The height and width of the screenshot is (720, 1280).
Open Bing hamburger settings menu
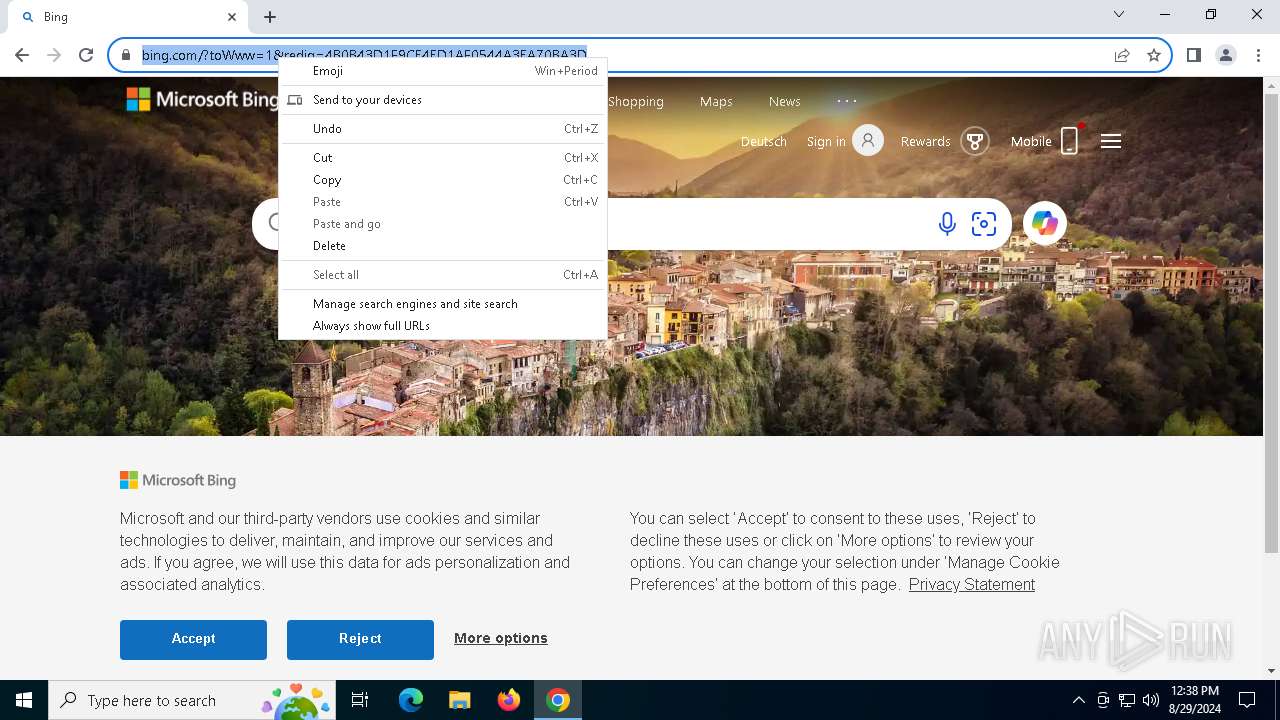click(1111, 141)
